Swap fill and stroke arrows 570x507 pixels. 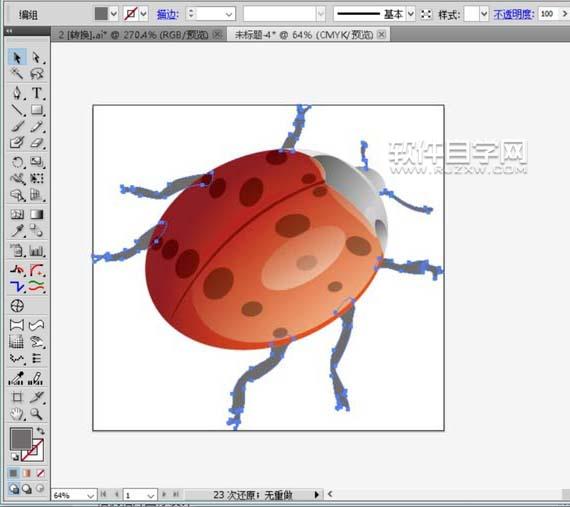(40, 431)
